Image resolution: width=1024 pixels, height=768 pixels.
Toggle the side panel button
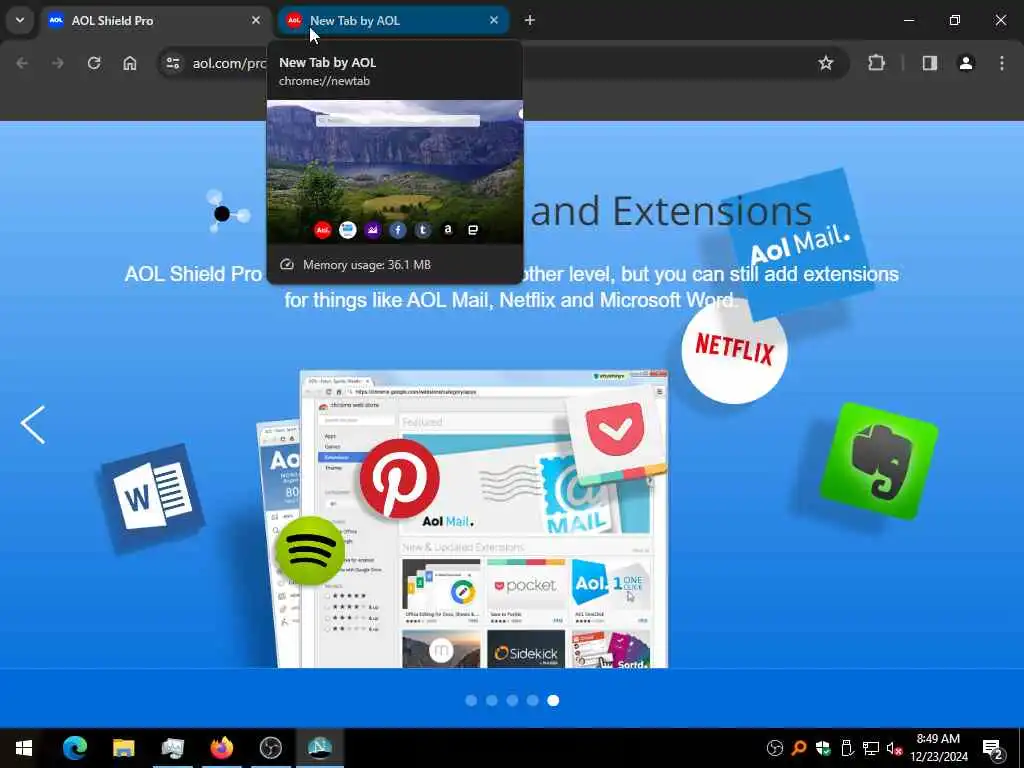929,63
